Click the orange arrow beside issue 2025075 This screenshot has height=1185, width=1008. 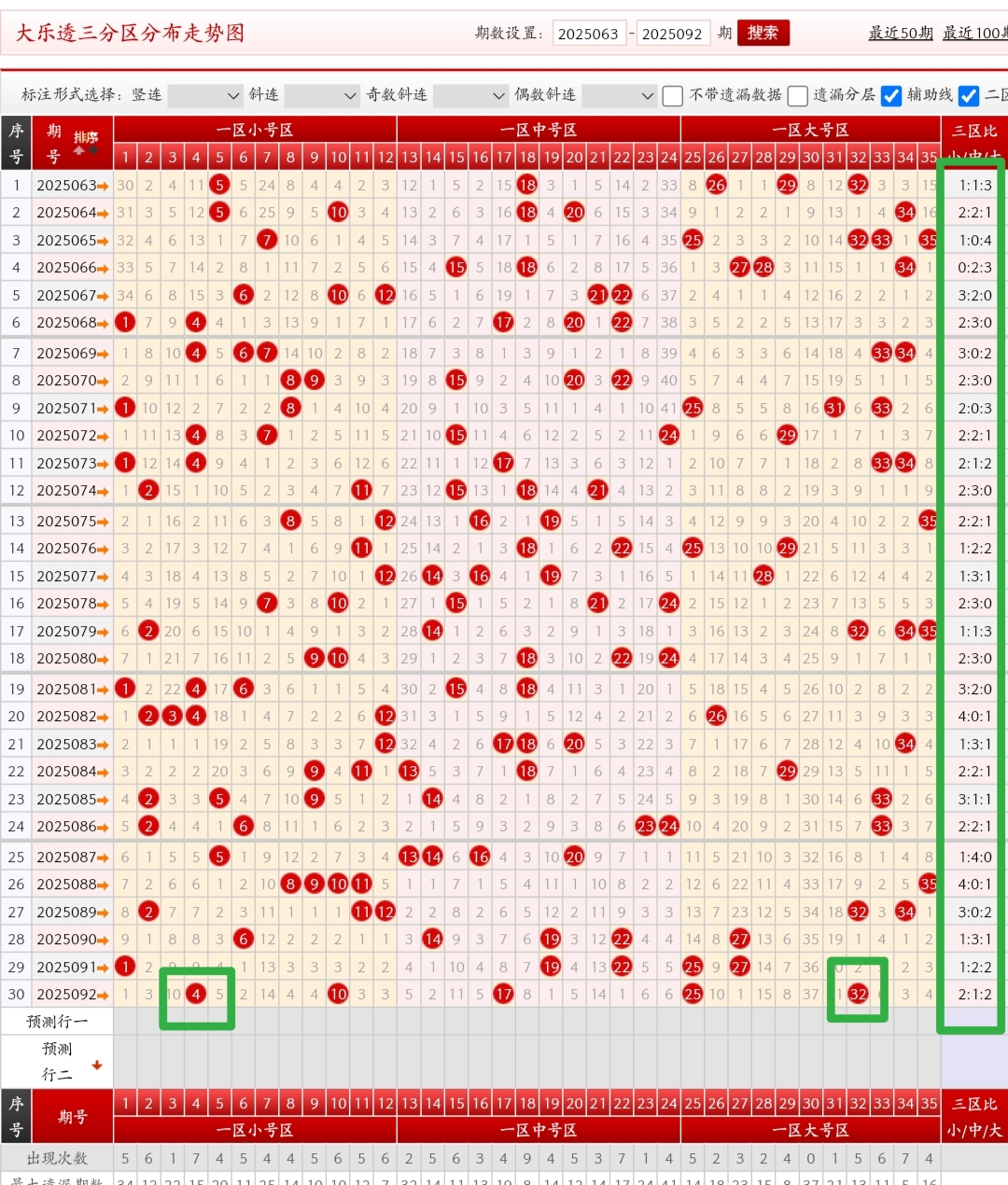pyautogui.click(x=103, y=523)
